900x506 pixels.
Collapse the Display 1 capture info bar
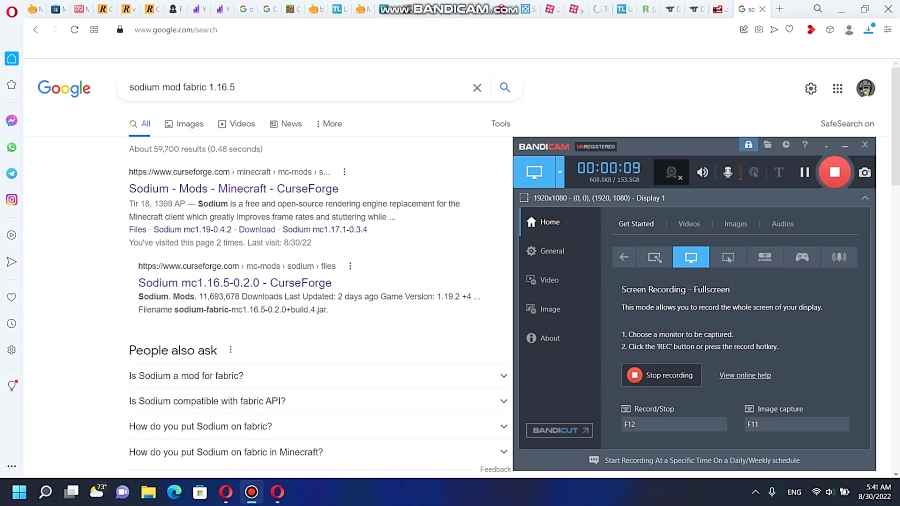(865, 198)
